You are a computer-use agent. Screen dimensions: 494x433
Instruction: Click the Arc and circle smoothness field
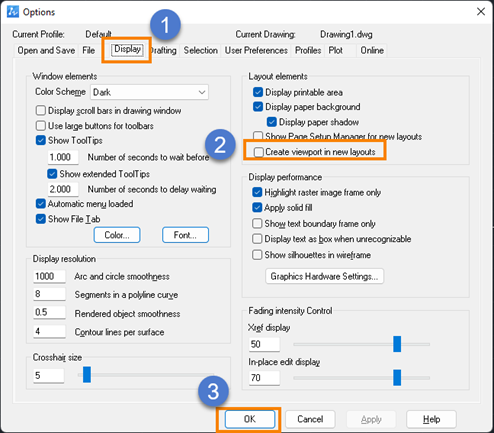coord(49,276)
